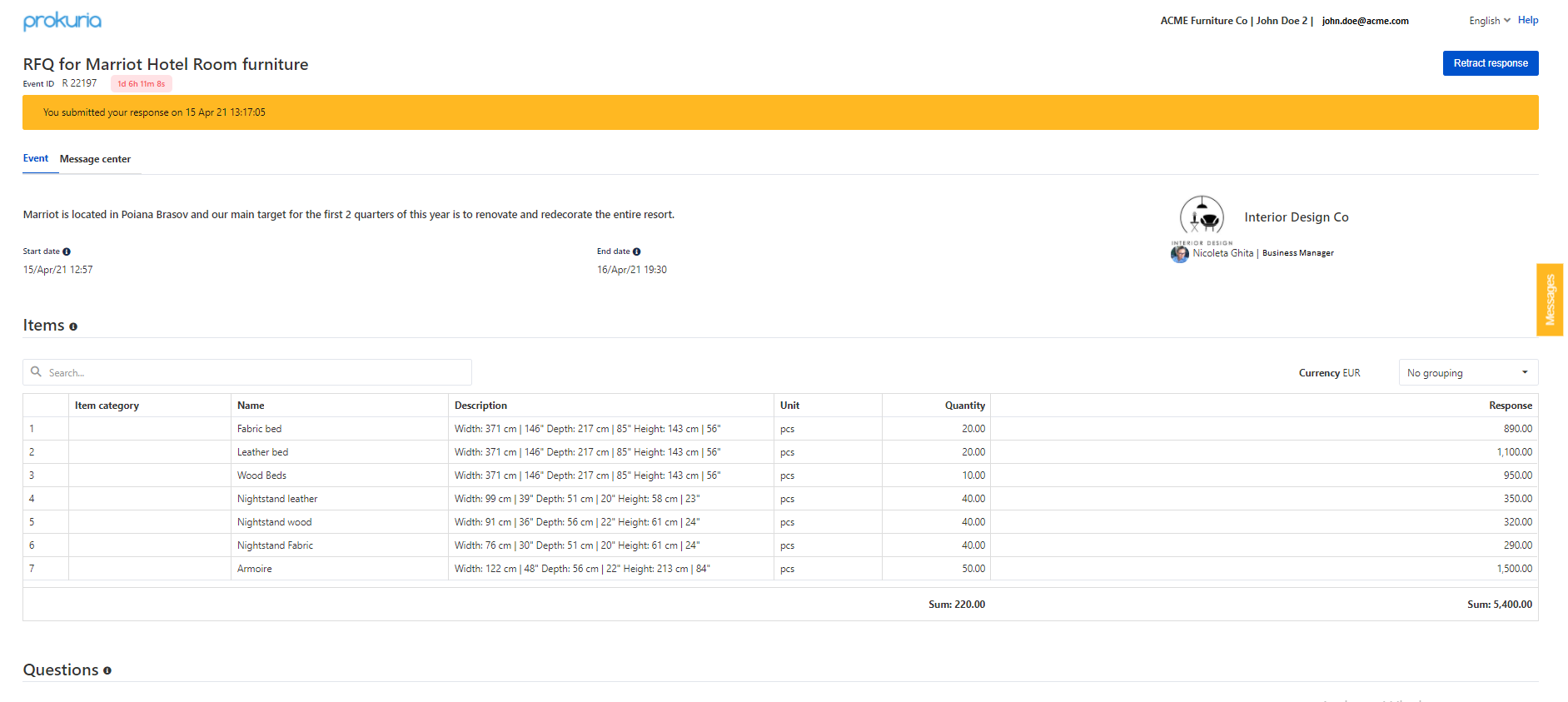Click the Interior Design Co name
This screenshot has width=1568, height=702.
tap(1297, 217)
